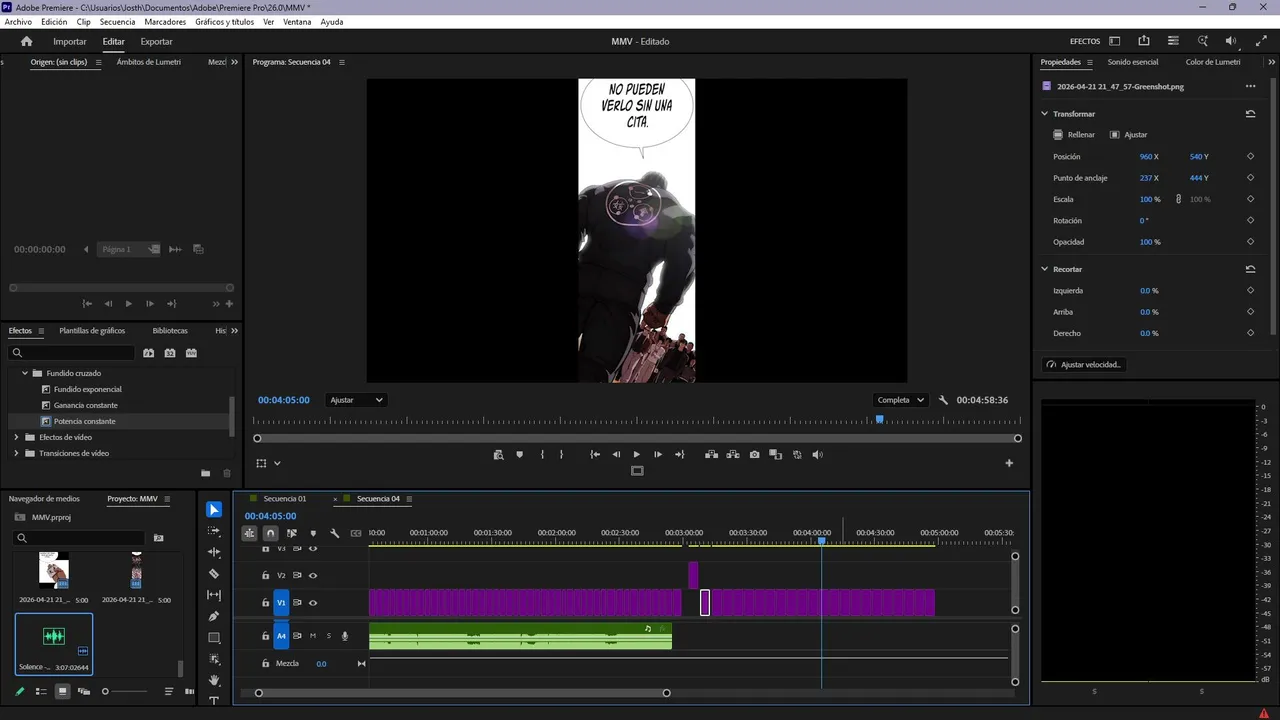Toggle linked selection in timeline
The height and width of the screenshot is (720, 1280).
click(292, 533)
